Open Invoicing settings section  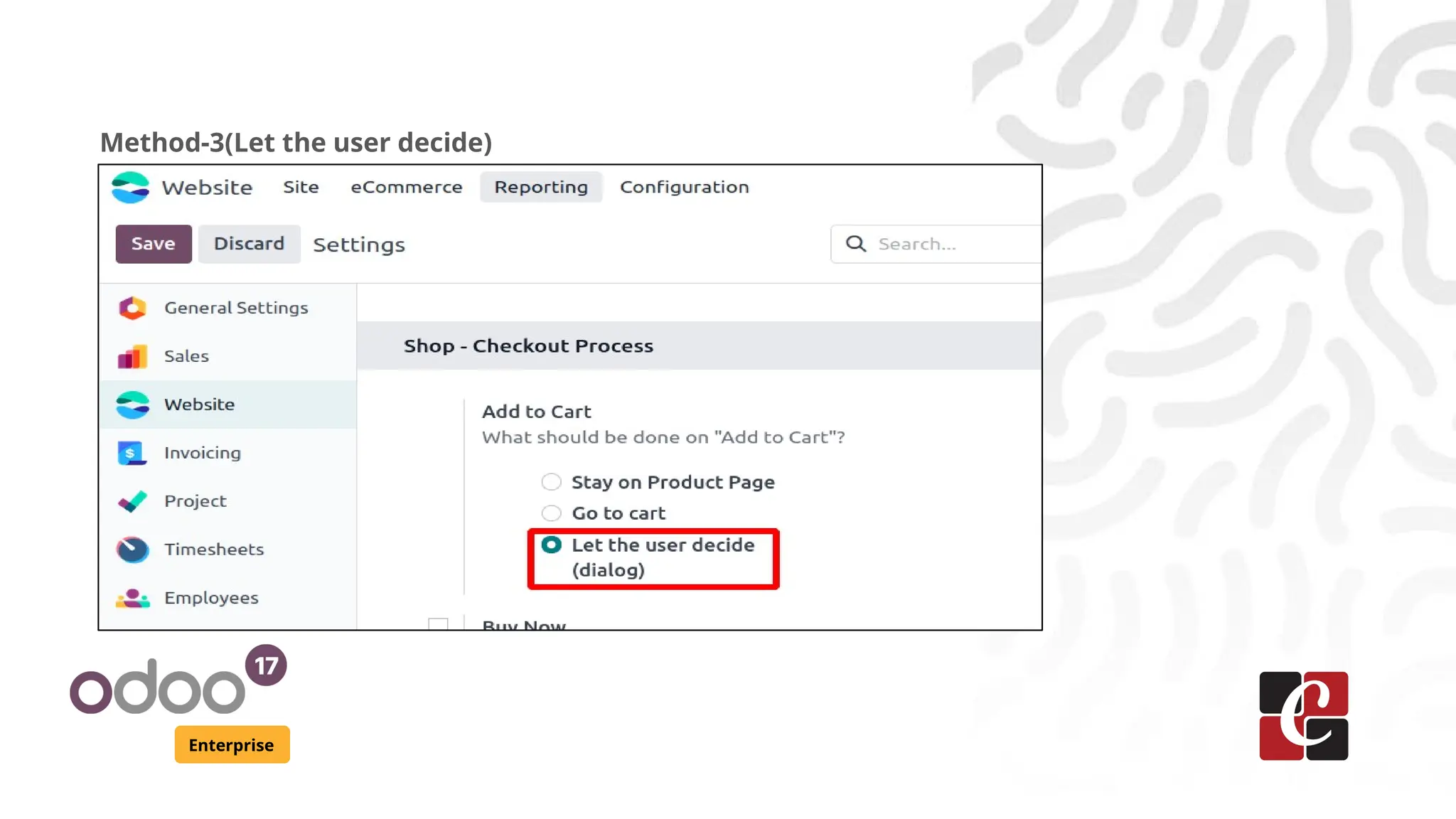(227, 453)
